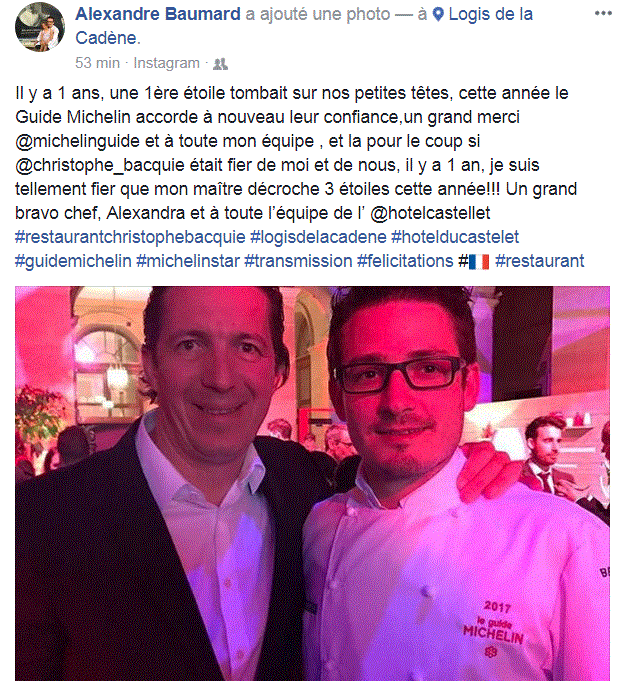This screenshot has height=681, width=623.
Task: Open the #logisdelacadene hashtag
Action: [x=318, y=238]
